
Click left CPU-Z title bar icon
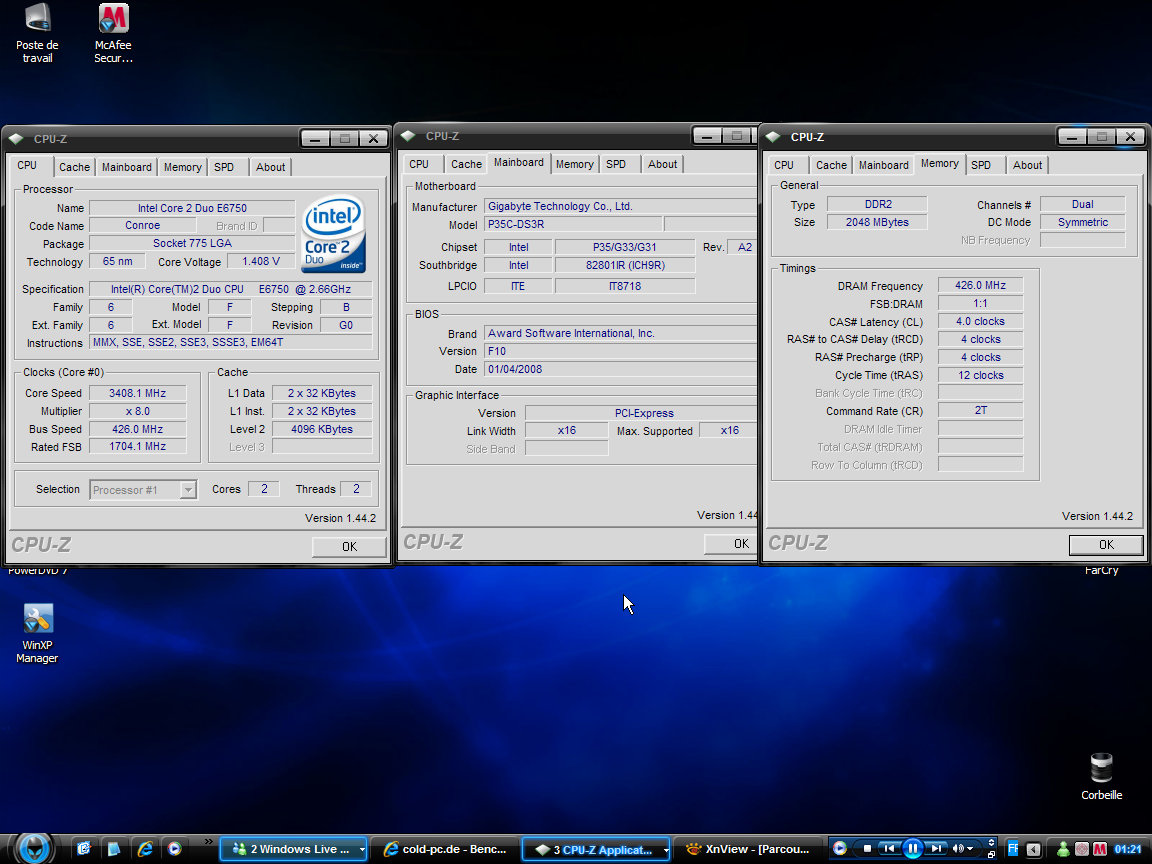(x=15, y=138)
